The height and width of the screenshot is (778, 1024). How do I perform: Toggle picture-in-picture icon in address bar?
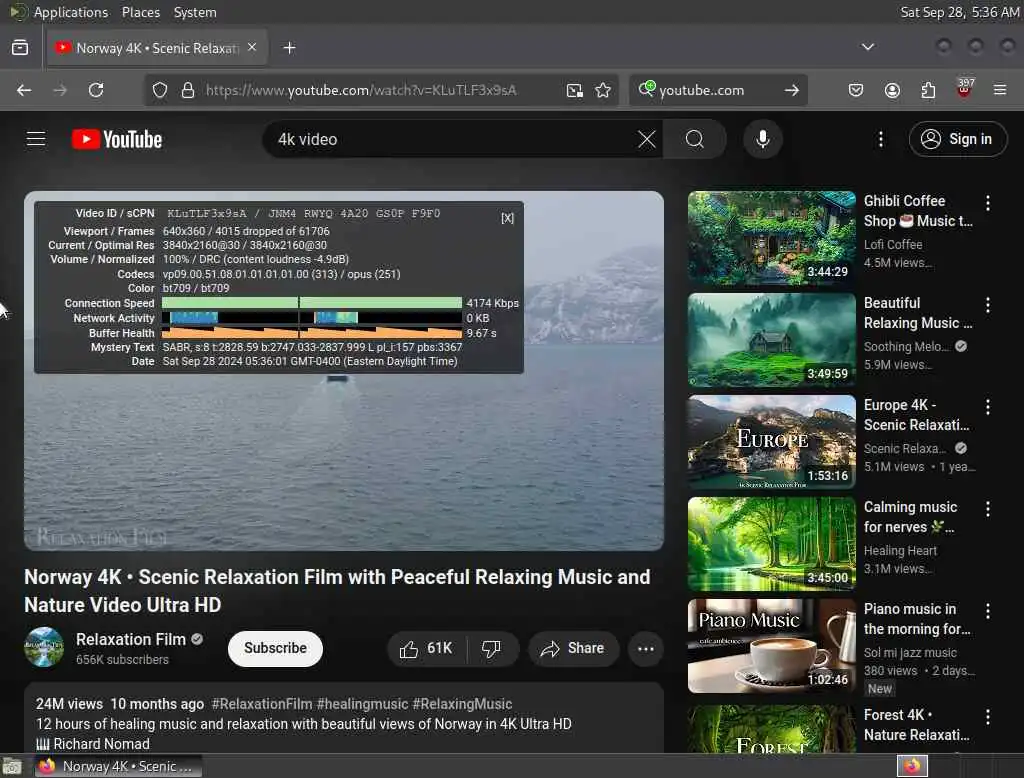(575, 90)
